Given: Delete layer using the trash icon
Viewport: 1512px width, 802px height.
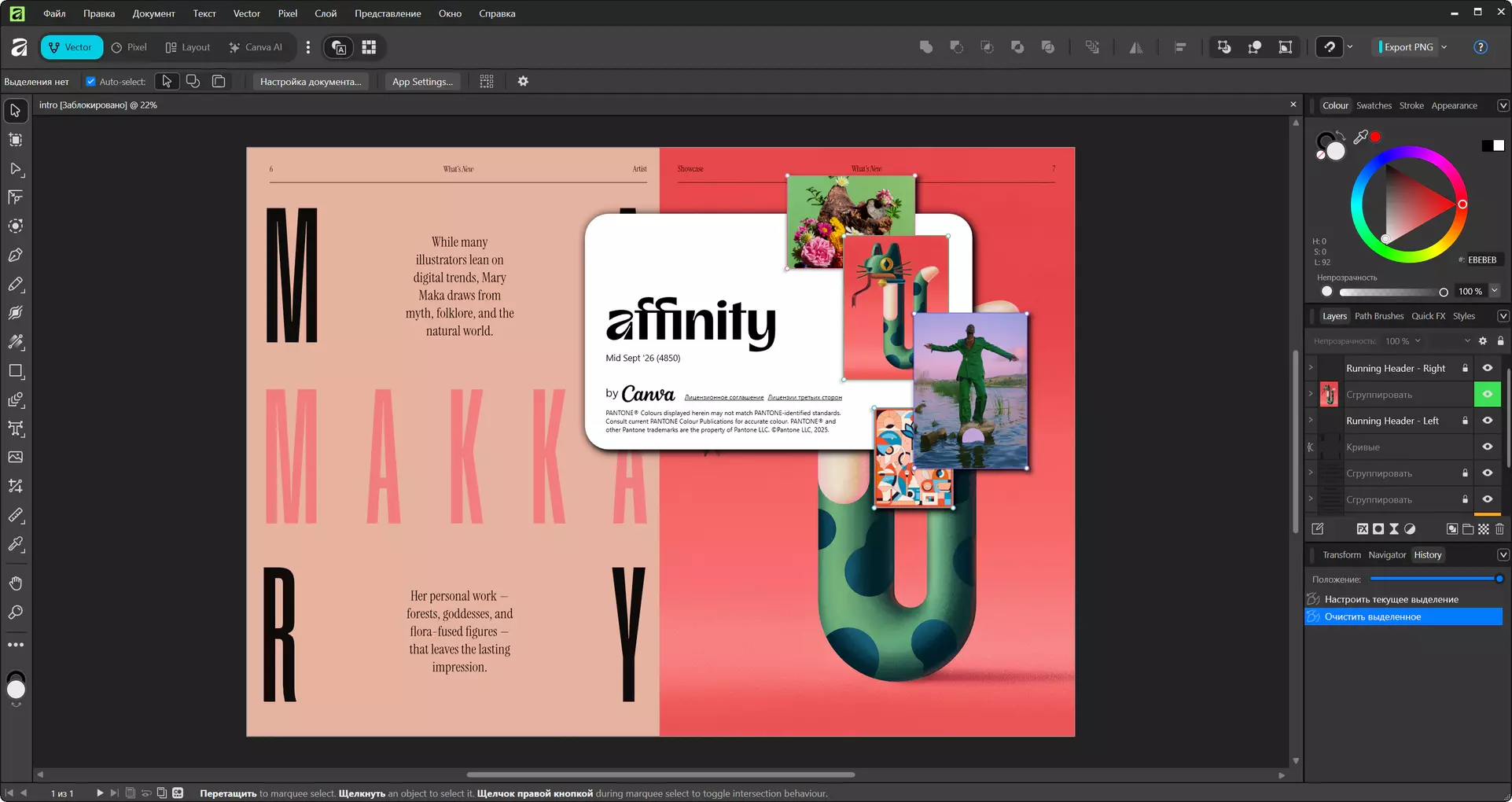Looking at the screenshot, I should pyautogui.click(x=1499, y=529).
